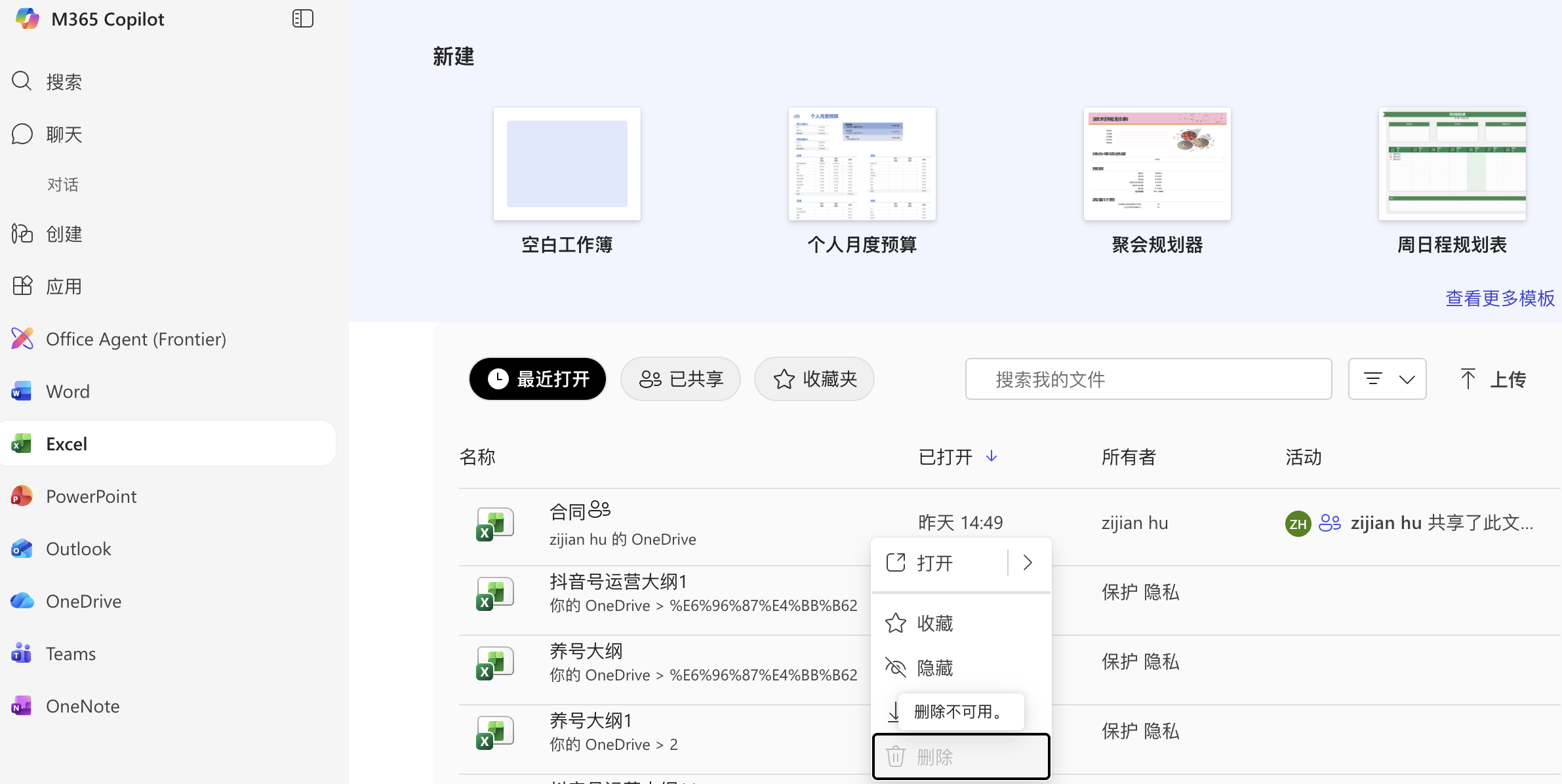
Task: Create a 空白工作簿 from its thumbnail
Action: (x=567, y=164)
